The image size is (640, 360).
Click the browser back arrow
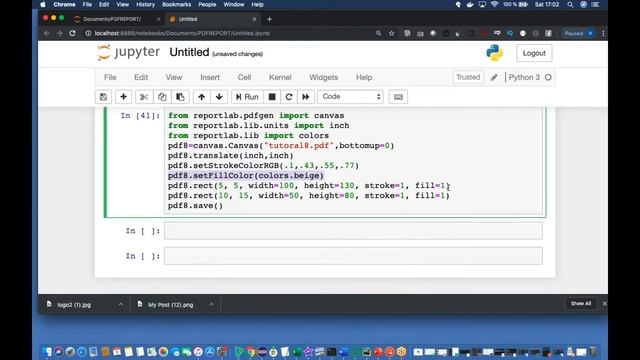47,33
